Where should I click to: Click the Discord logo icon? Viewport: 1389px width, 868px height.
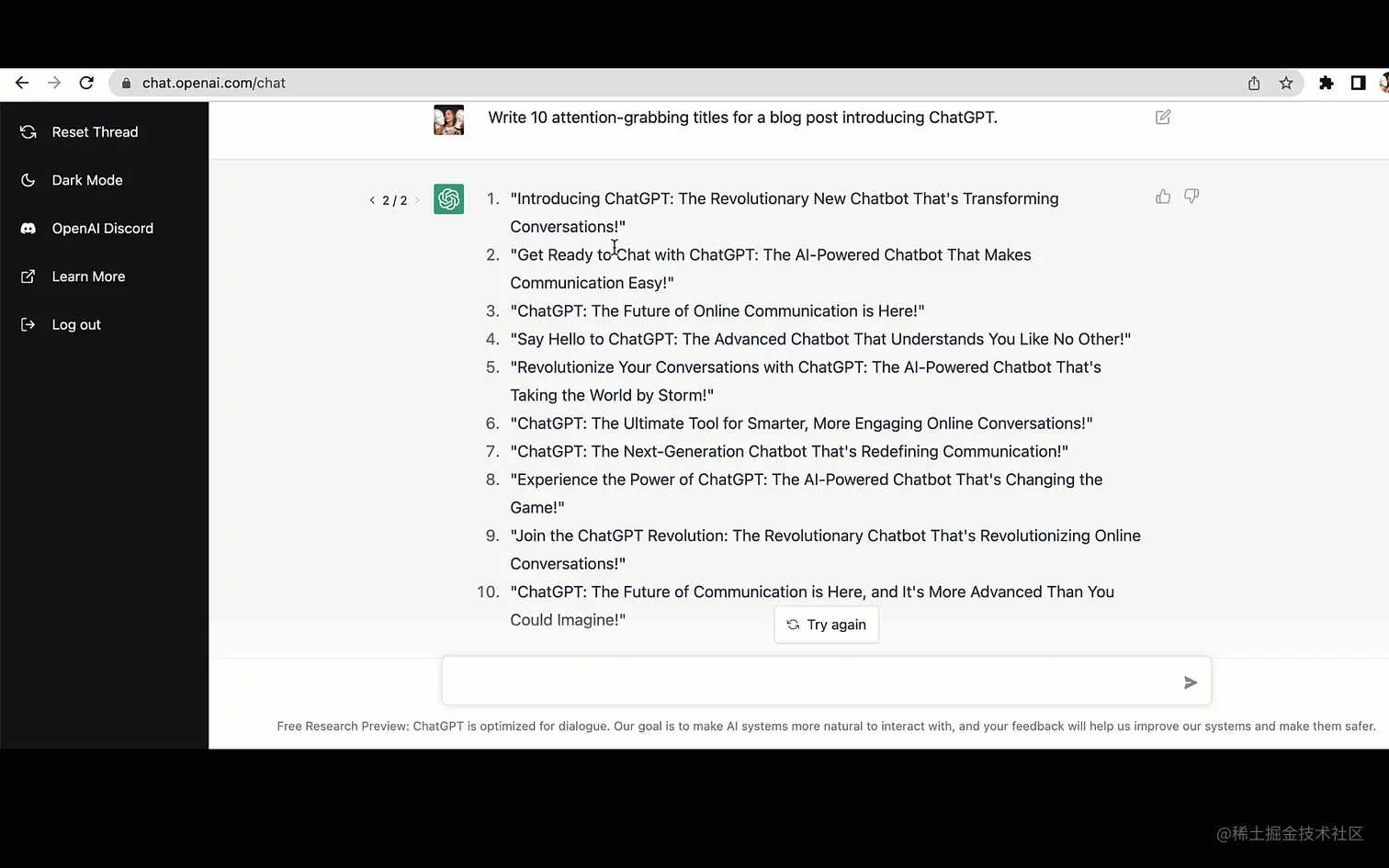28,228
